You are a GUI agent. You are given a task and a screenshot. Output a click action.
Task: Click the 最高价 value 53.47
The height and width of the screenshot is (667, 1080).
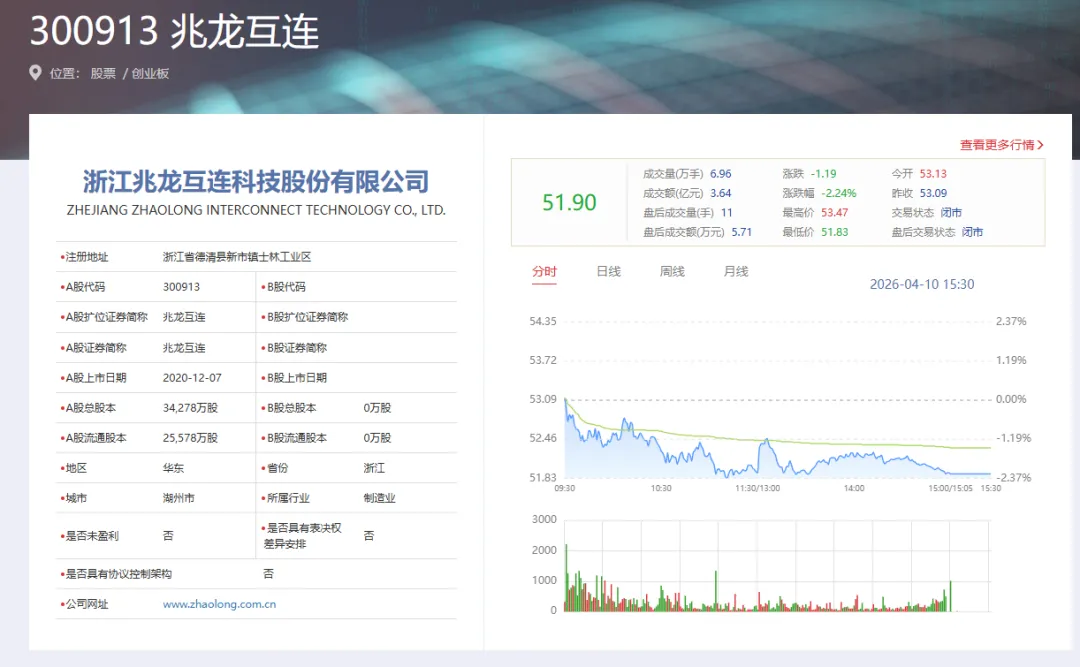coord(834,212)
